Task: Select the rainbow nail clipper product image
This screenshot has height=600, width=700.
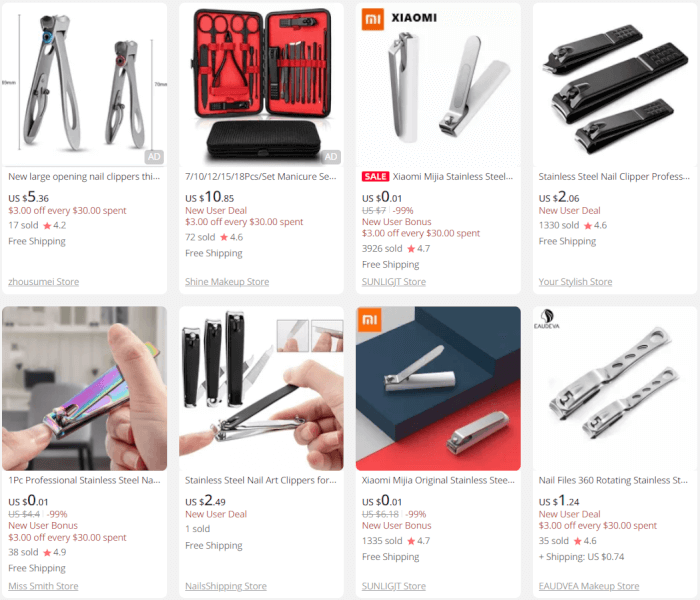Action: click(84, 388)
